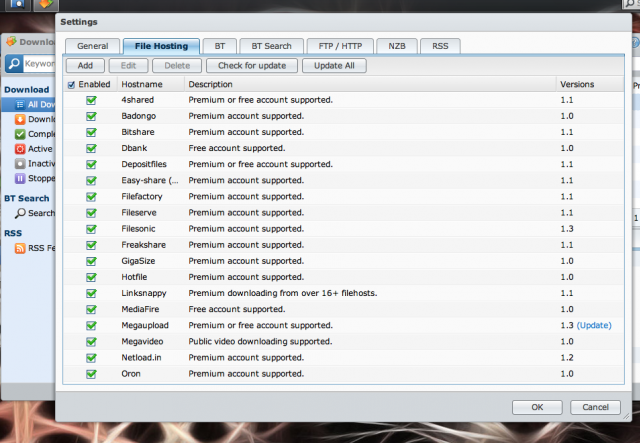
Task: Disable the Megaupload checkbox
Action: pyautogui.click(x=91, y=325)
